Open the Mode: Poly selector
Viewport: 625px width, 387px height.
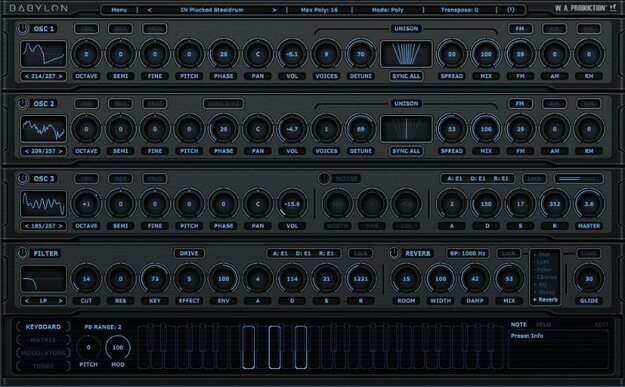point(387,10)
